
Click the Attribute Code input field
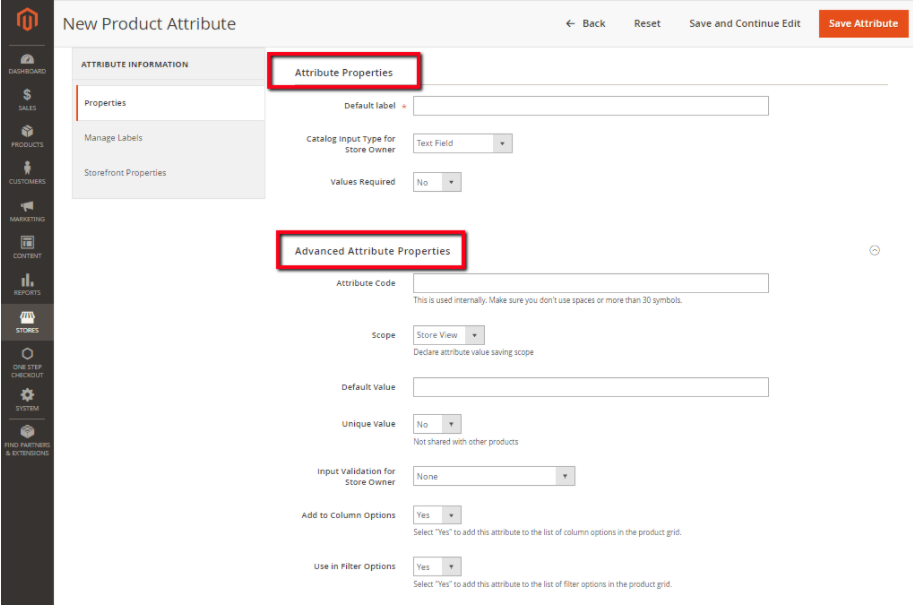point(590,283)
